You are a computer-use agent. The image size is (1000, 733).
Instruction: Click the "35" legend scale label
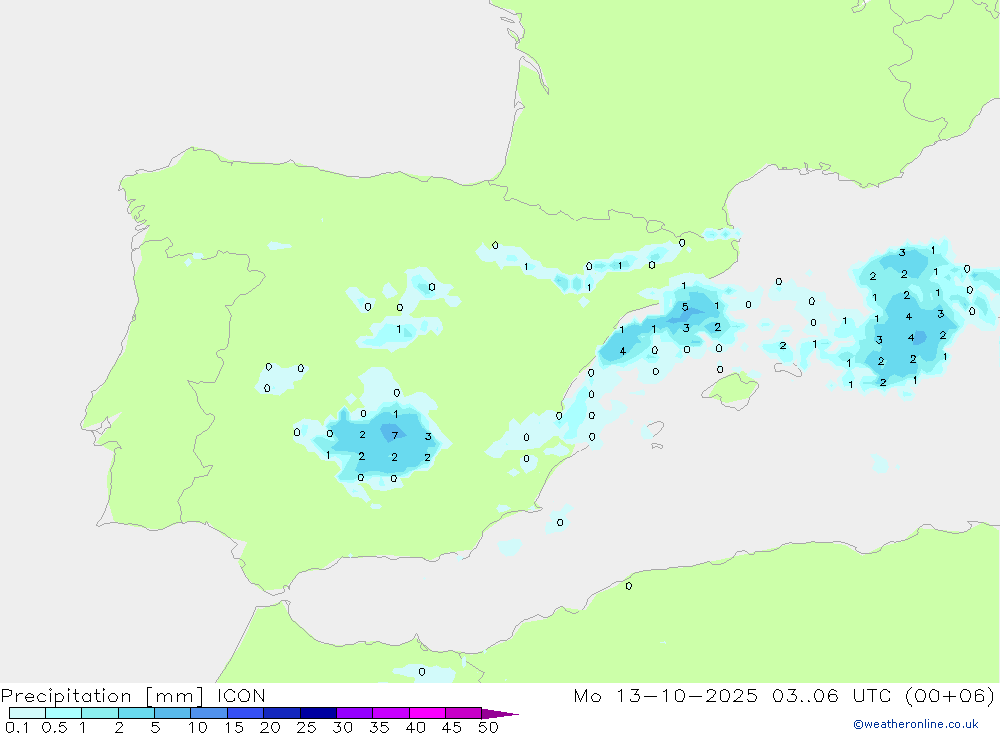379,727
